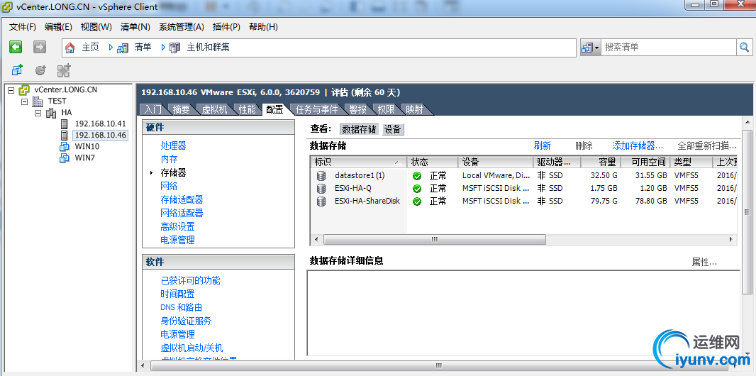Select the 数据存储 view button
This screenshot has height=376, width=756.
[x=360, y=130]
